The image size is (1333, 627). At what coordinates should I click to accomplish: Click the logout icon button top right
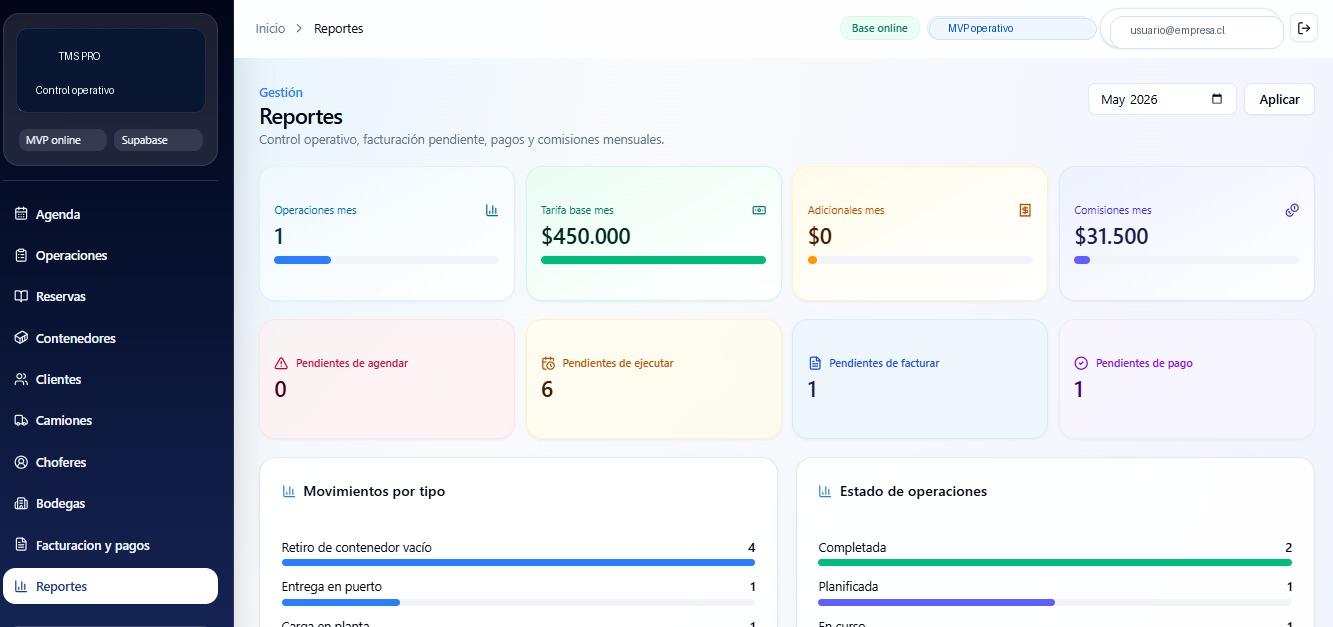1304,28
